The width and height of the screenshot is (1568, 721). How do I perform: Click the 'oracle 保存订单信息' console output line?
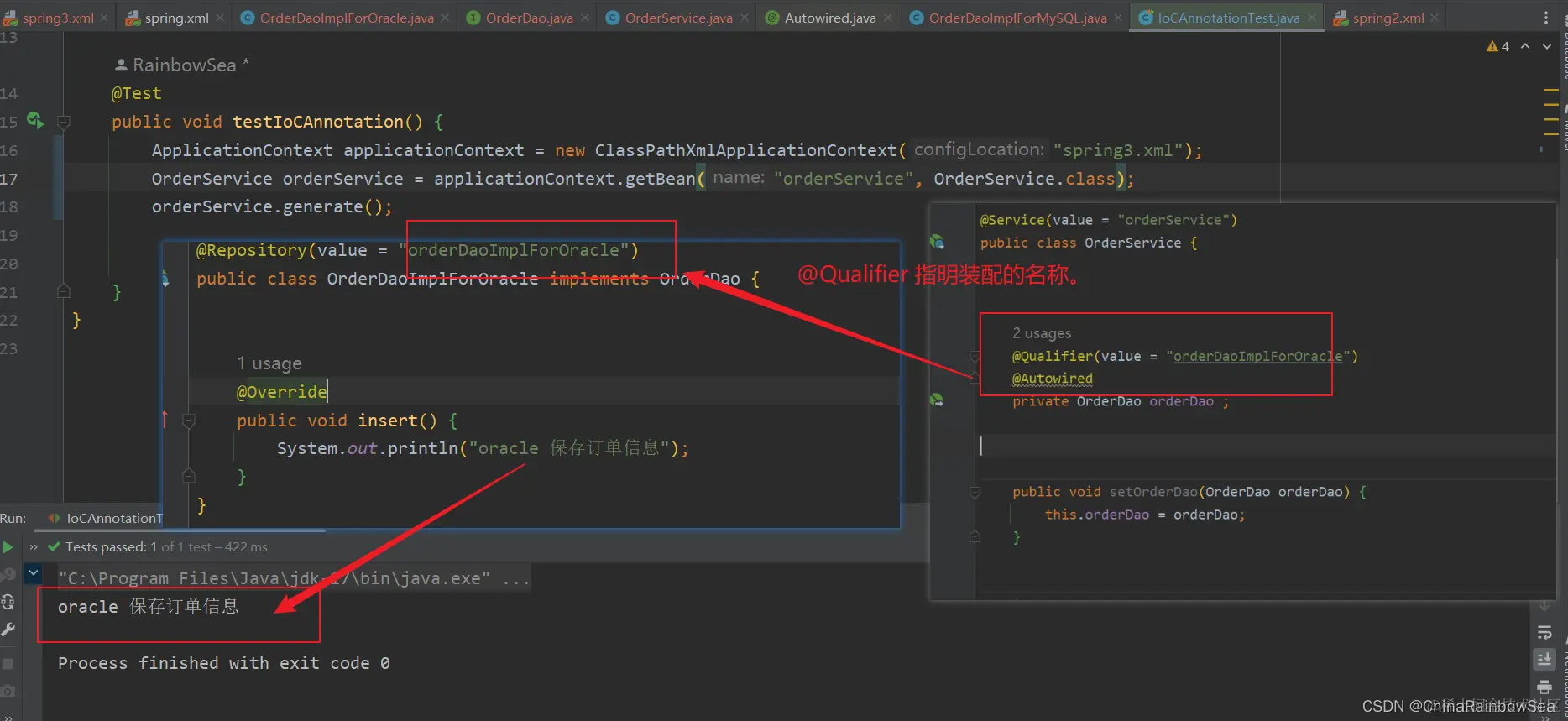pyautogui.click(x=149, y=607)
